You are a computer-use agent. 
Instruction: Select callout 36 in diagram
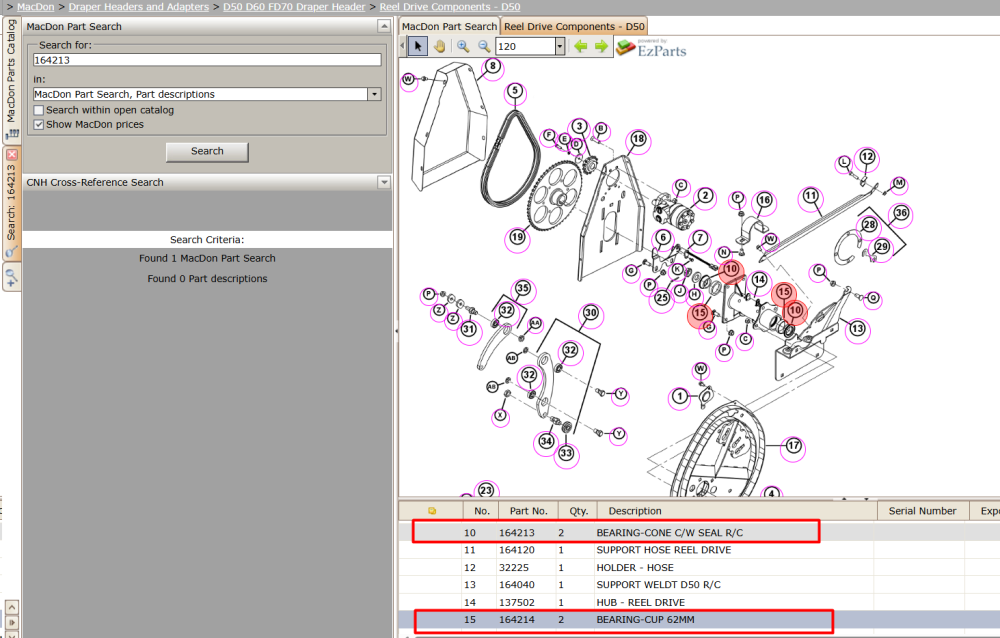pos(901,213)
